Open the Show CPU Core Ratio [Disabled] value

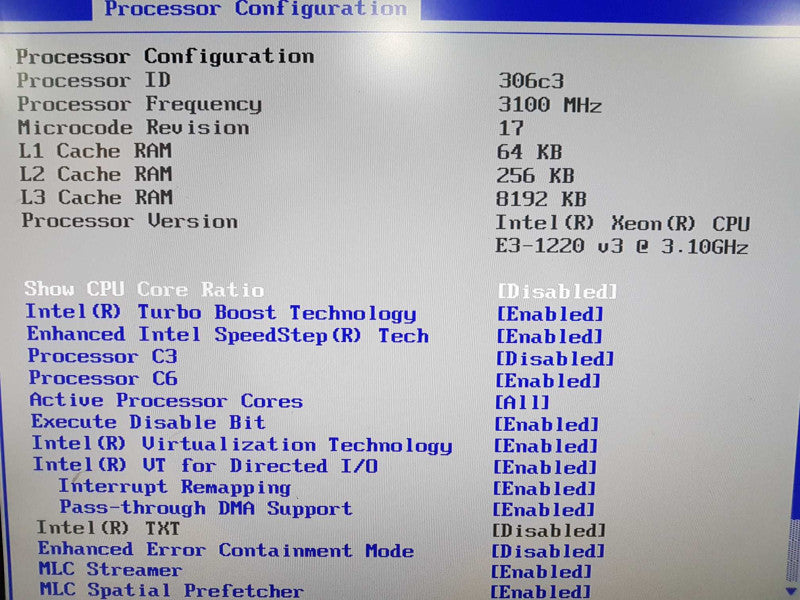557,291
